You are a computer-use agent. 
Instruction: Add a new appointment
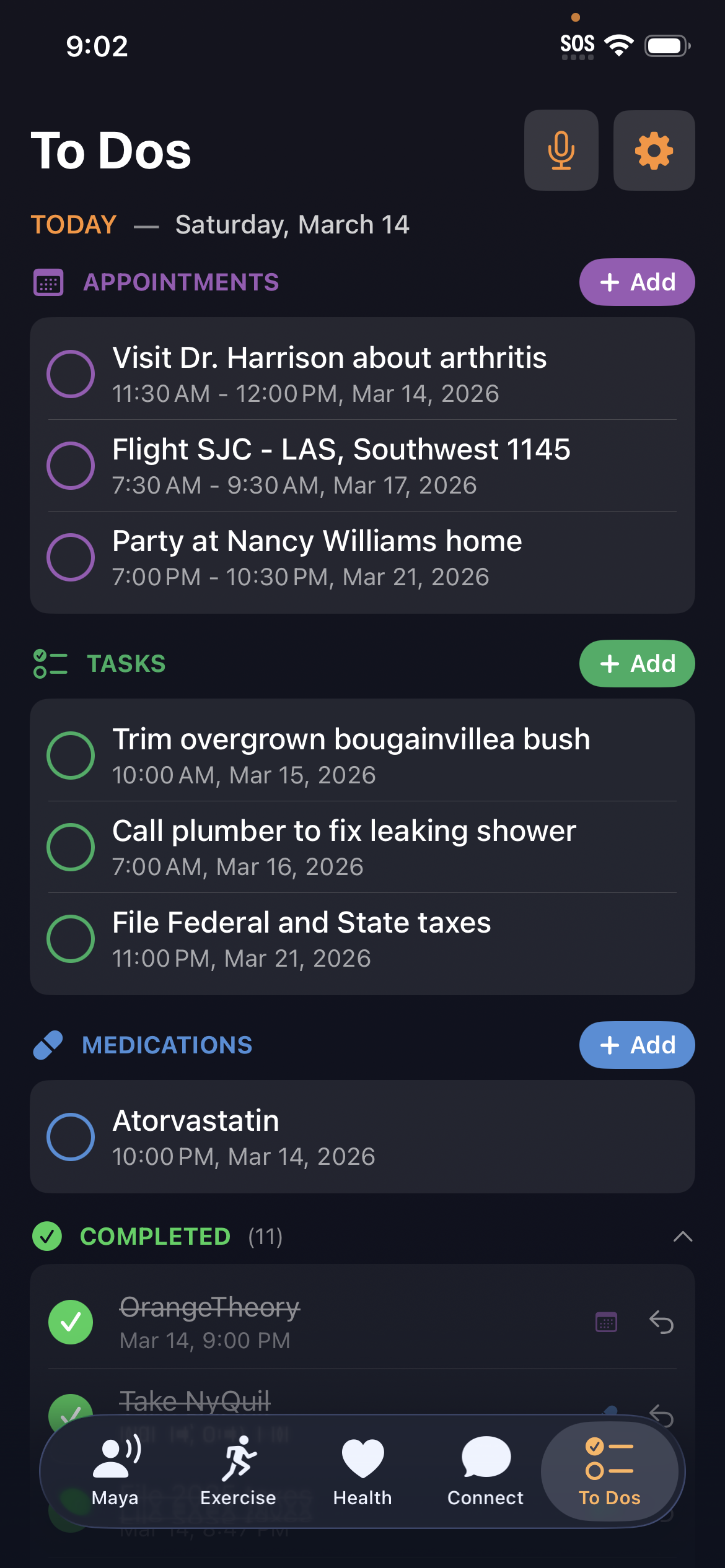pos(636,282)
